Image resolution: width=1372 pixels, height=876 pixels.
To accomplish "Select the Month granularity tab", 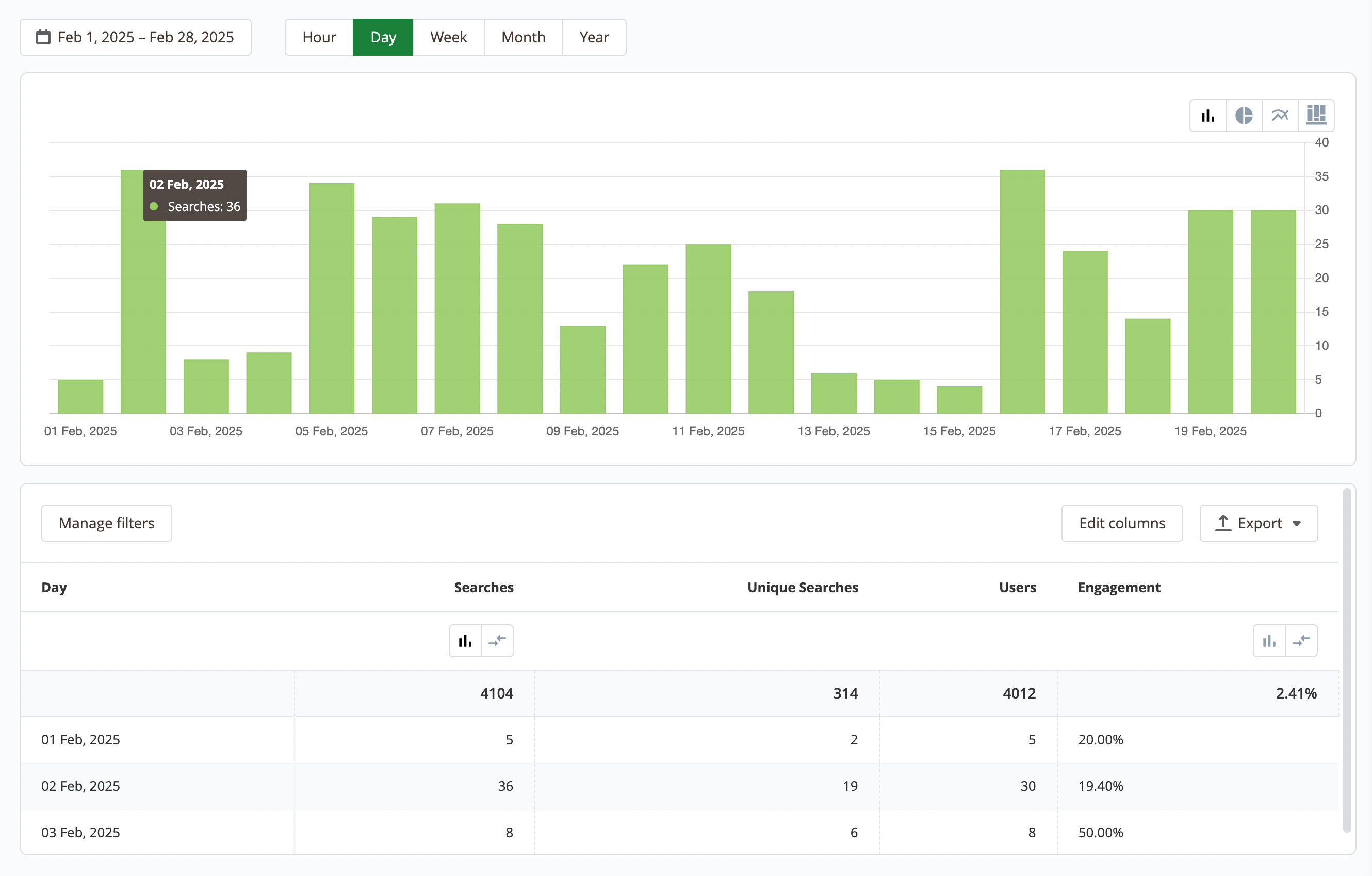I will click(x=523, y=37).
